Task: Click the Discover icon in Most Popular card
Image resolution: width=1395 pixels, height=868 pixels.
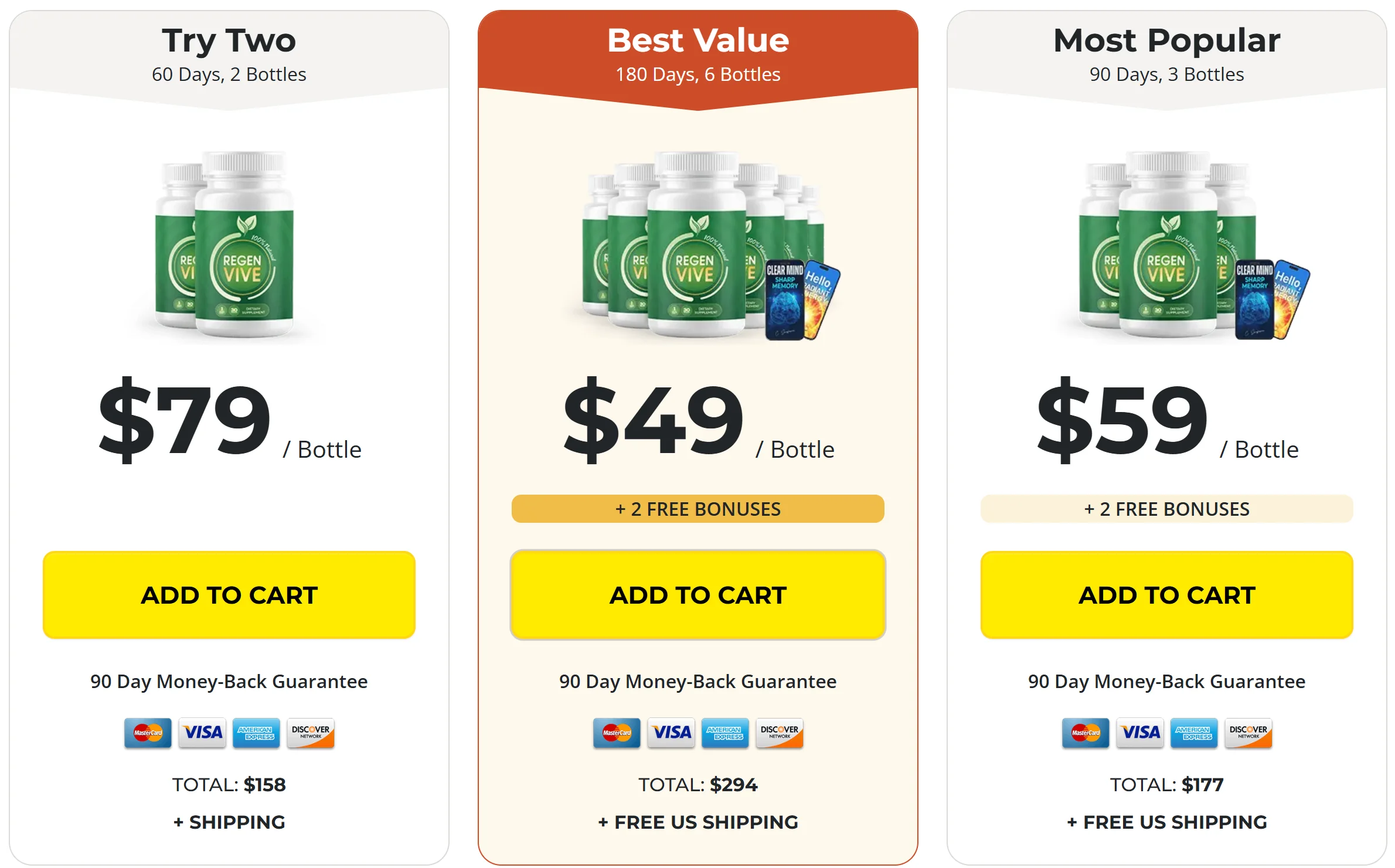Action: (1248, 733)
